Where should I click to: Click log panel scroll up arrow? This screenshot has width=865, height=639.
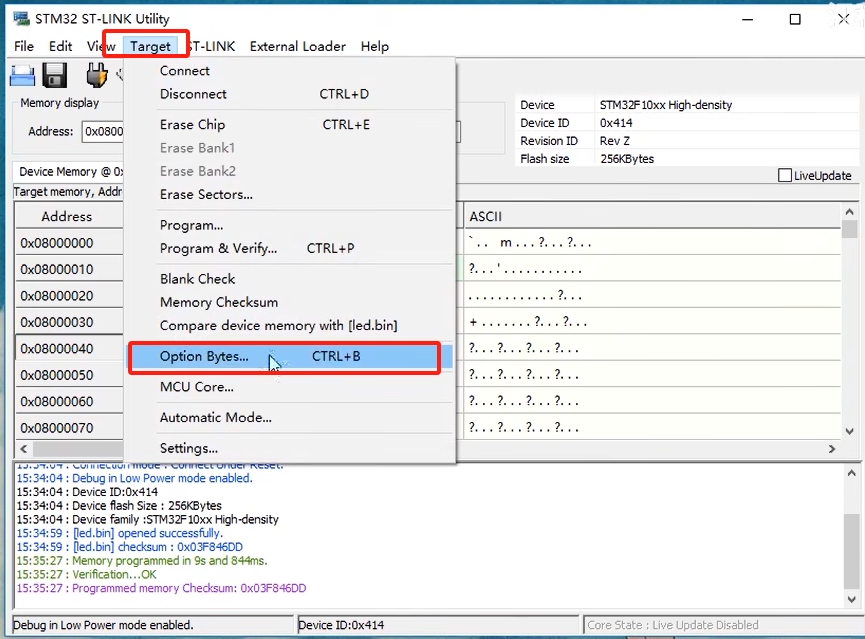[x=851, y=473]
